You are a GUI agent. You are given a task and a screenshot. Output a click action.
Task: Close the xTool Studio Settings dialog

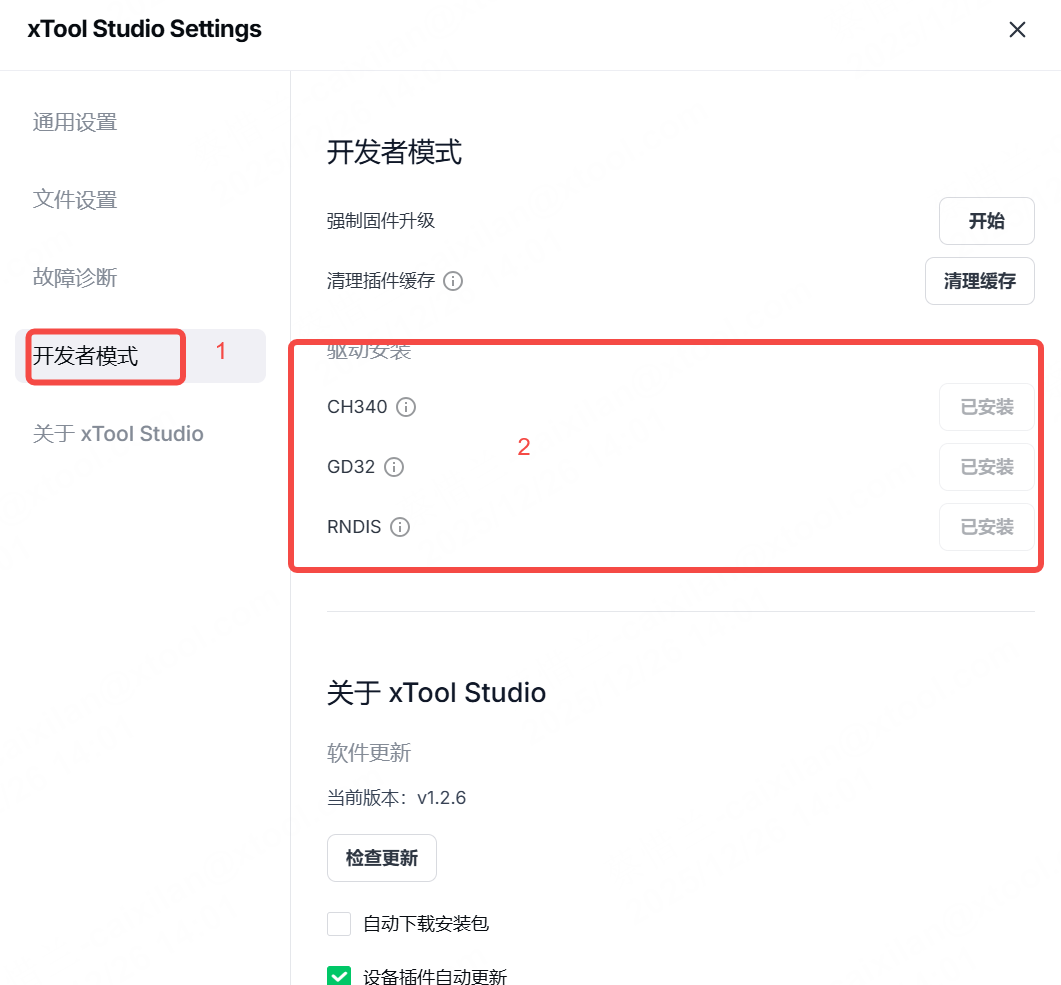1017,30
